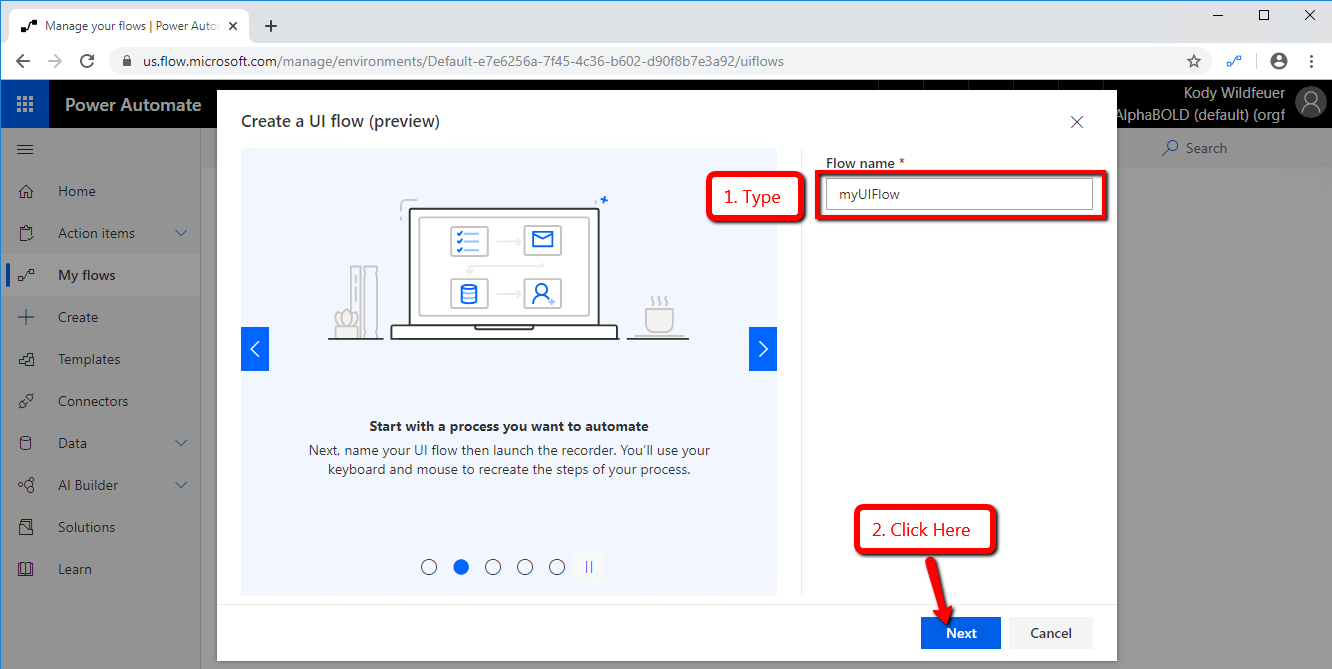Click the My flows icon

click(26, 275)
